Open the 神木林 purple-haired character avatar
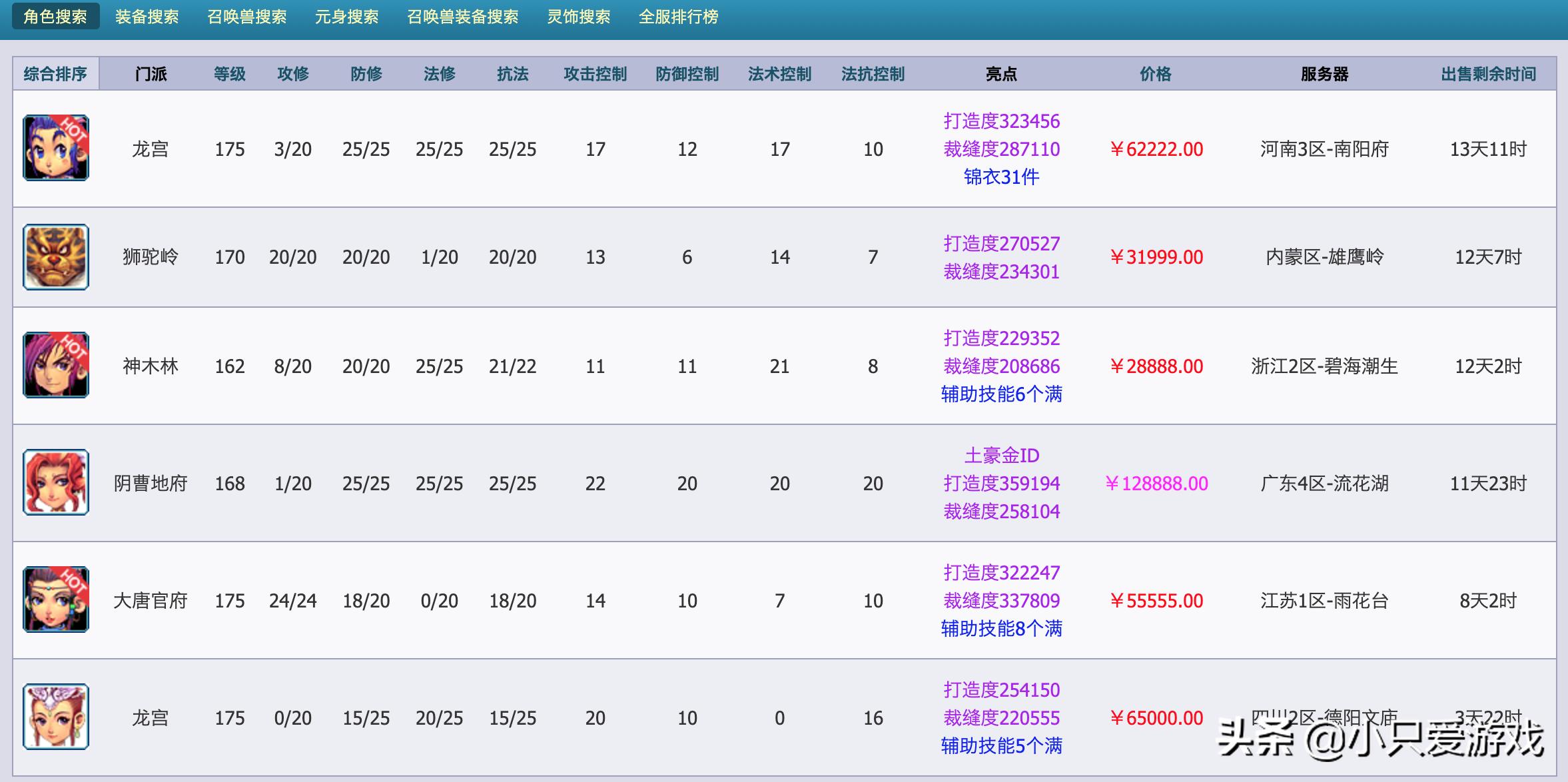Screen dimensions: 1568x782 [x=56, y=365]
